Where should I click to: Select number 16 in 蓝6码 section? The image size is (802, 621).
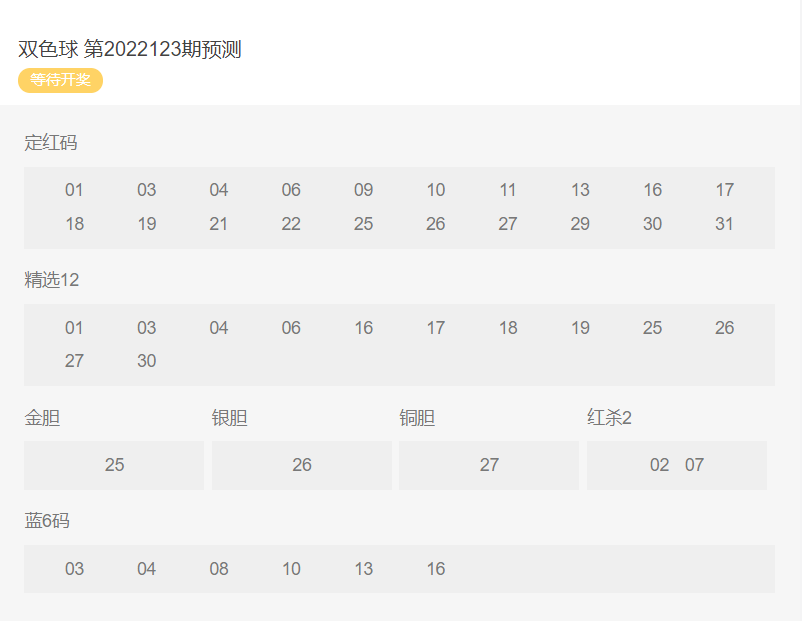tap(436, 569)
